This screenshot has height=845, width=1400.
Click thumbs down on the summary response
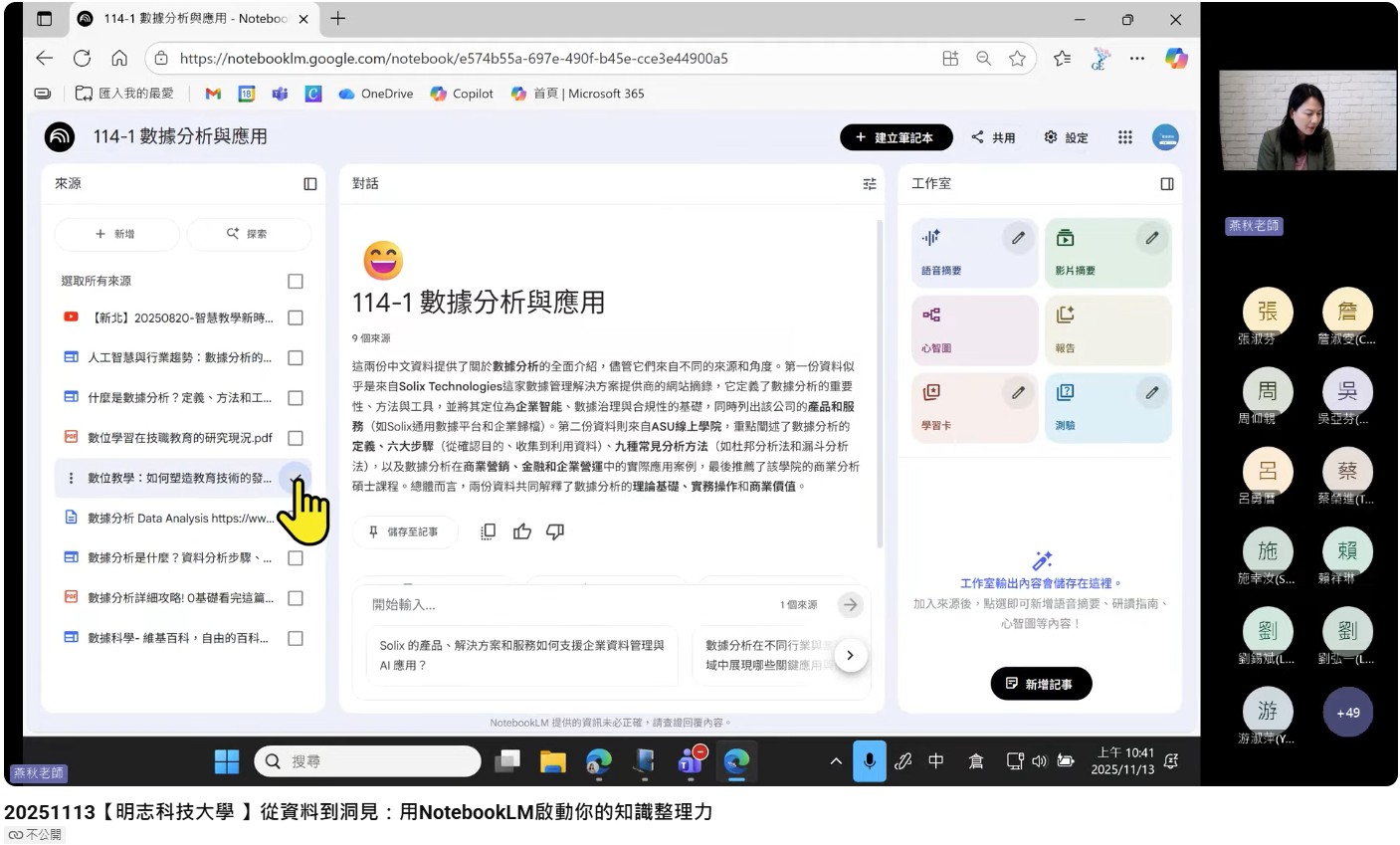coord(555,531)
